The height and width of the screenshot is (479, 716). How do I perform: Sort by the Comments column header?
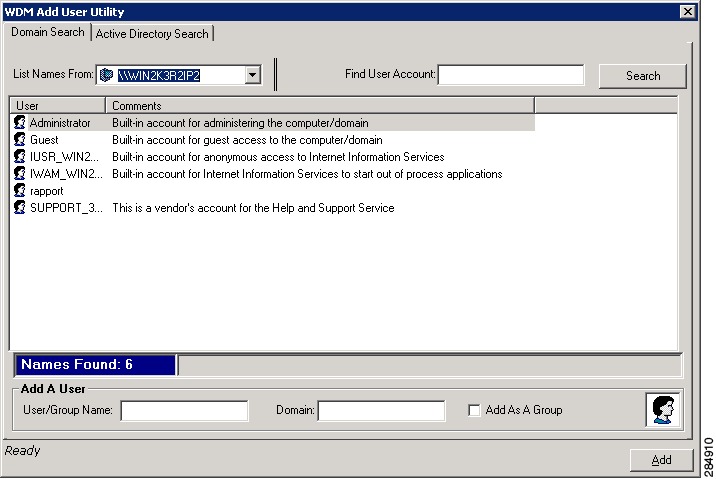[320, 105]
